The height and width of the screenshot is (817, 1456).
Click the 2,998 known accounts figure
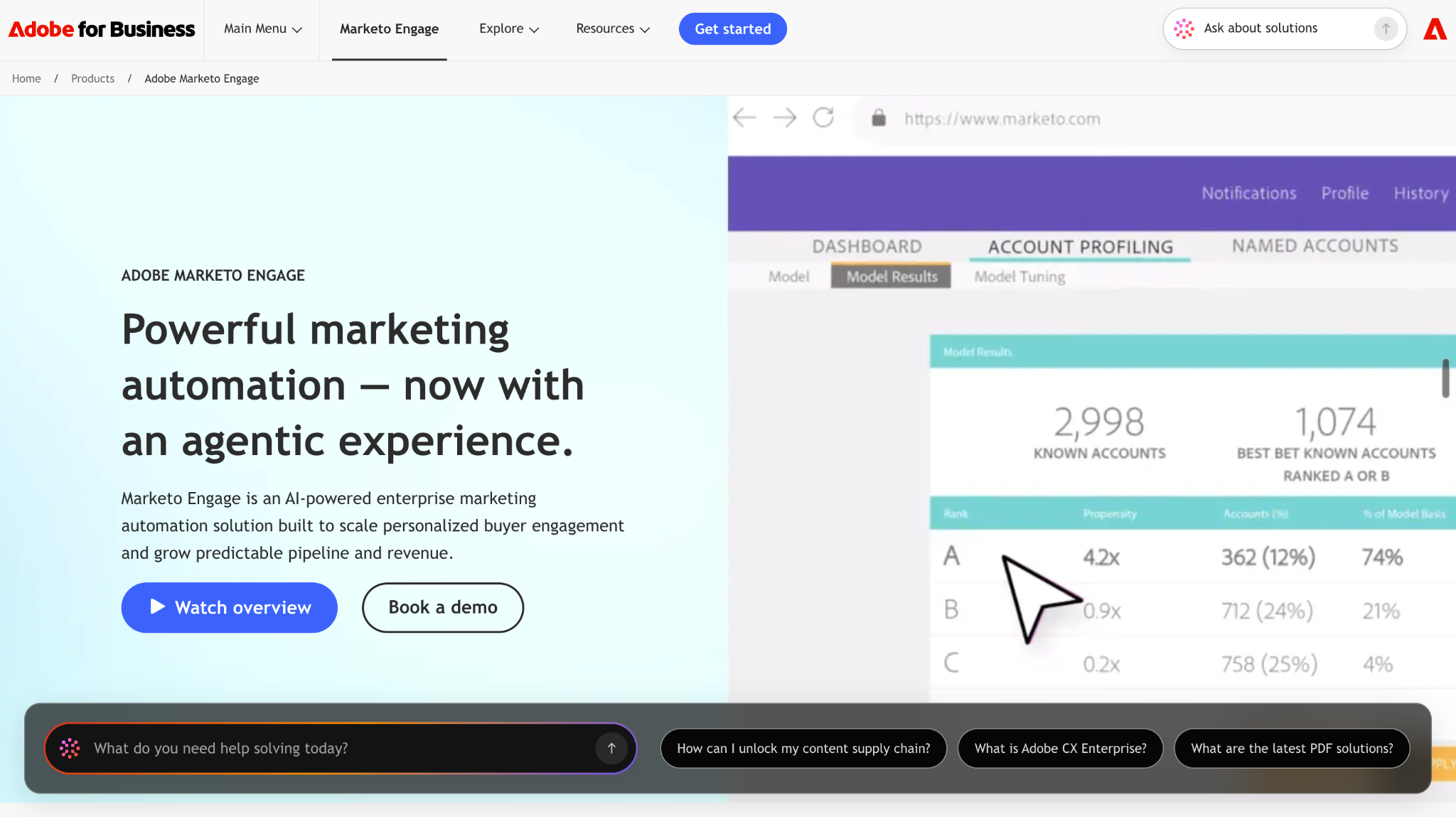click(x=1098, y=422)
